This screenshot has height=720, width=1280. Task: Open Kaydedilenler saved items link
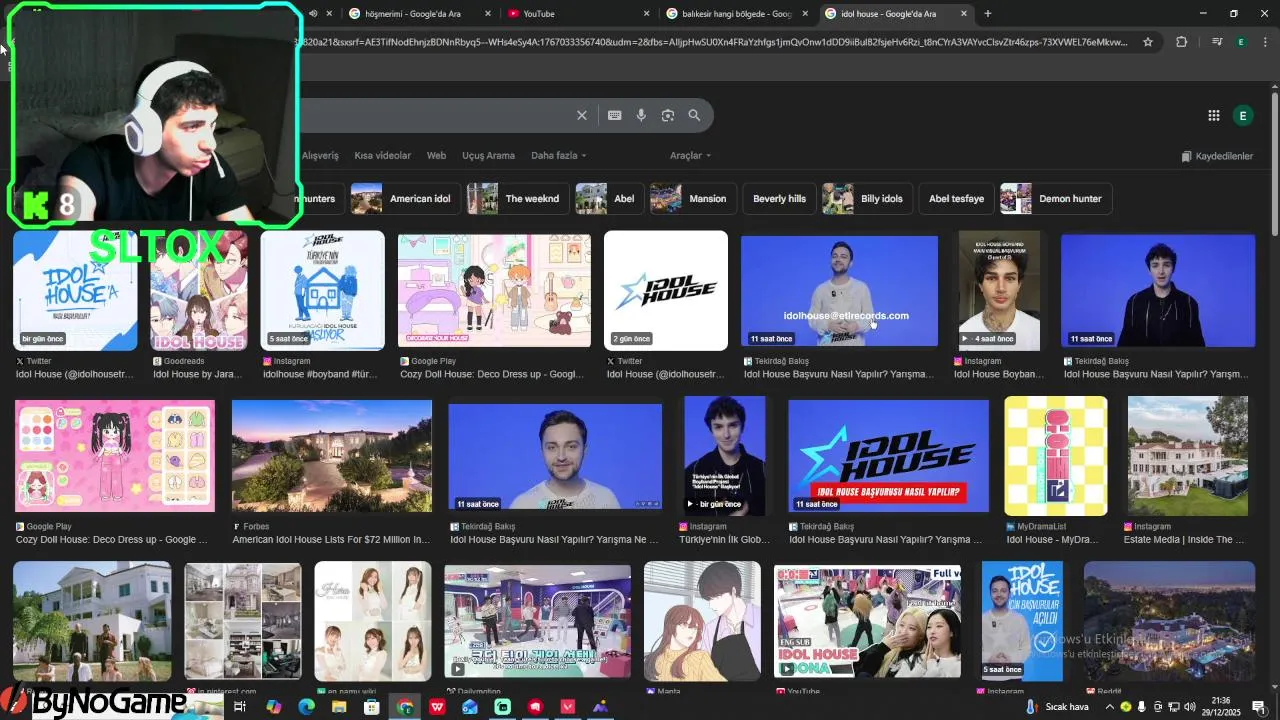coord(1217,156)
